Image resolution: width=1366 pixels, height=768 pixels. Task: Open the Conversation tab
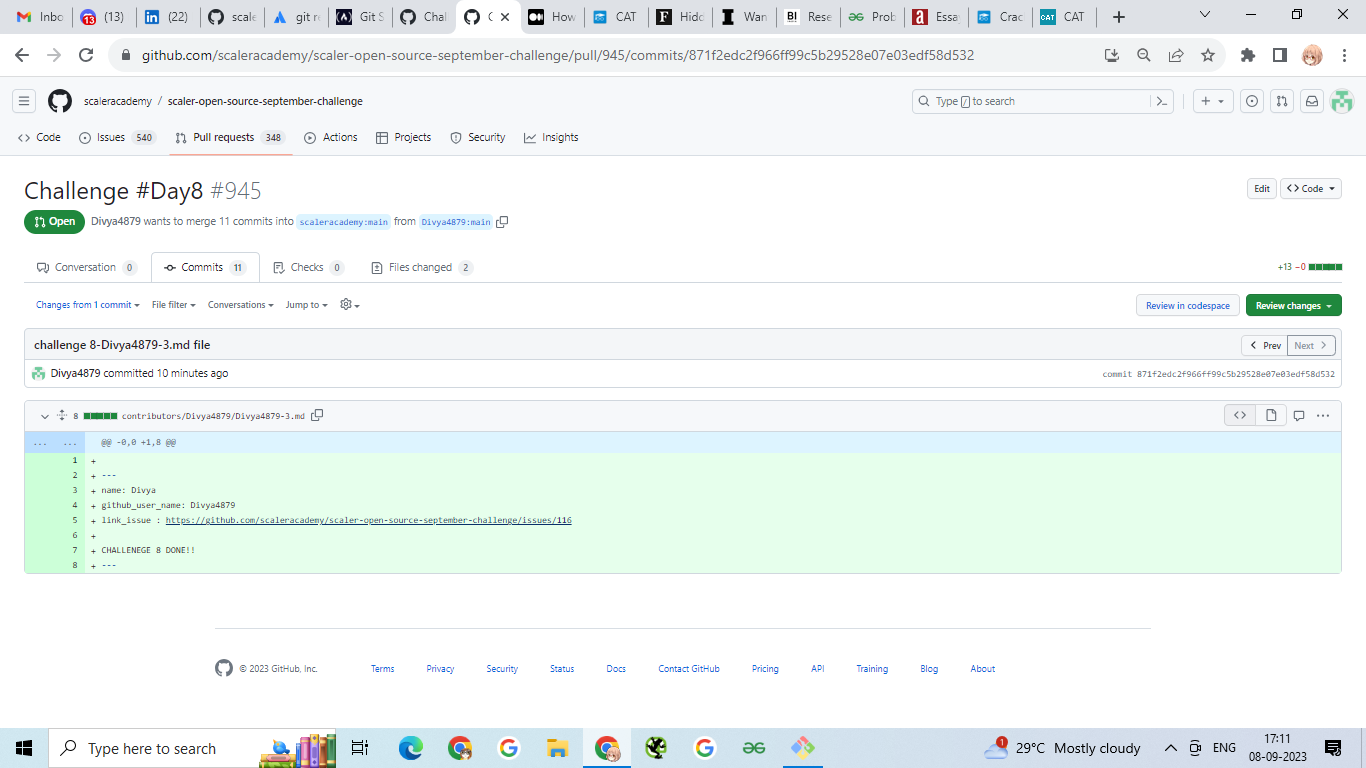click(87, 267)
